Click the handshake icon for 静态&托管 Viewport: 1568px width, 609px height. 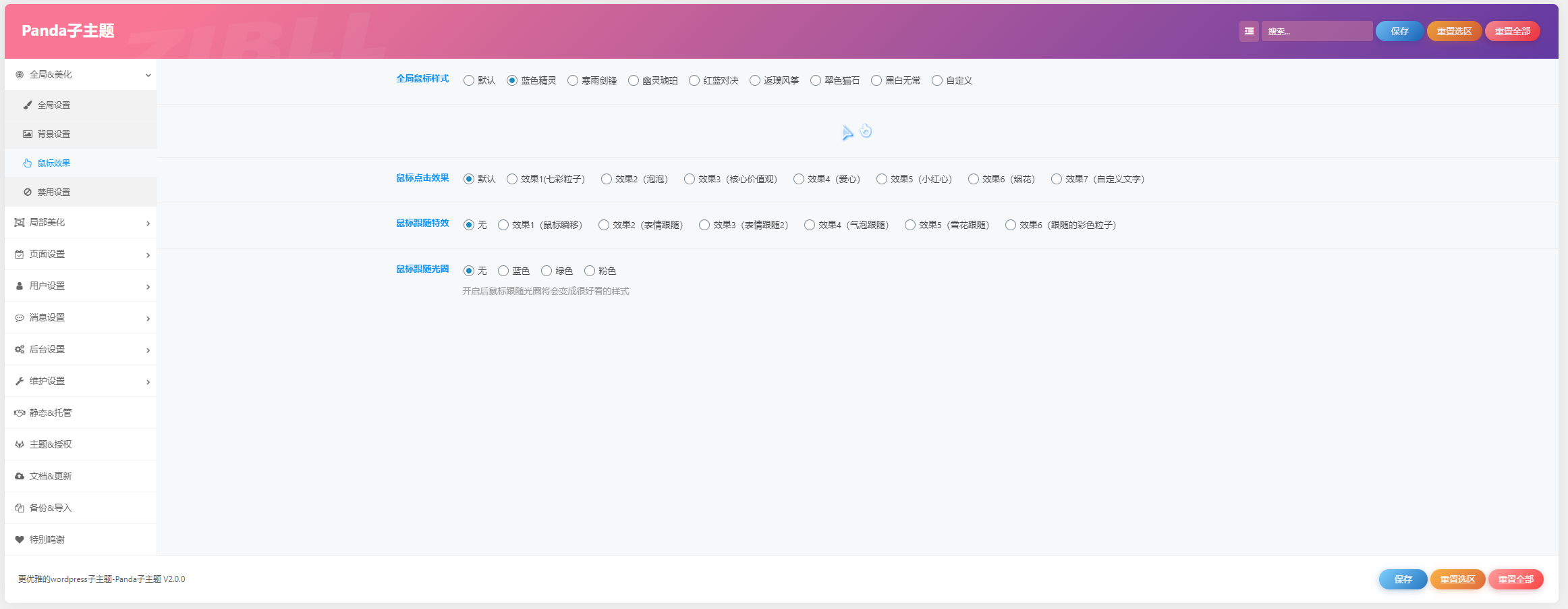pyautogui.click(x=20, y=413)
